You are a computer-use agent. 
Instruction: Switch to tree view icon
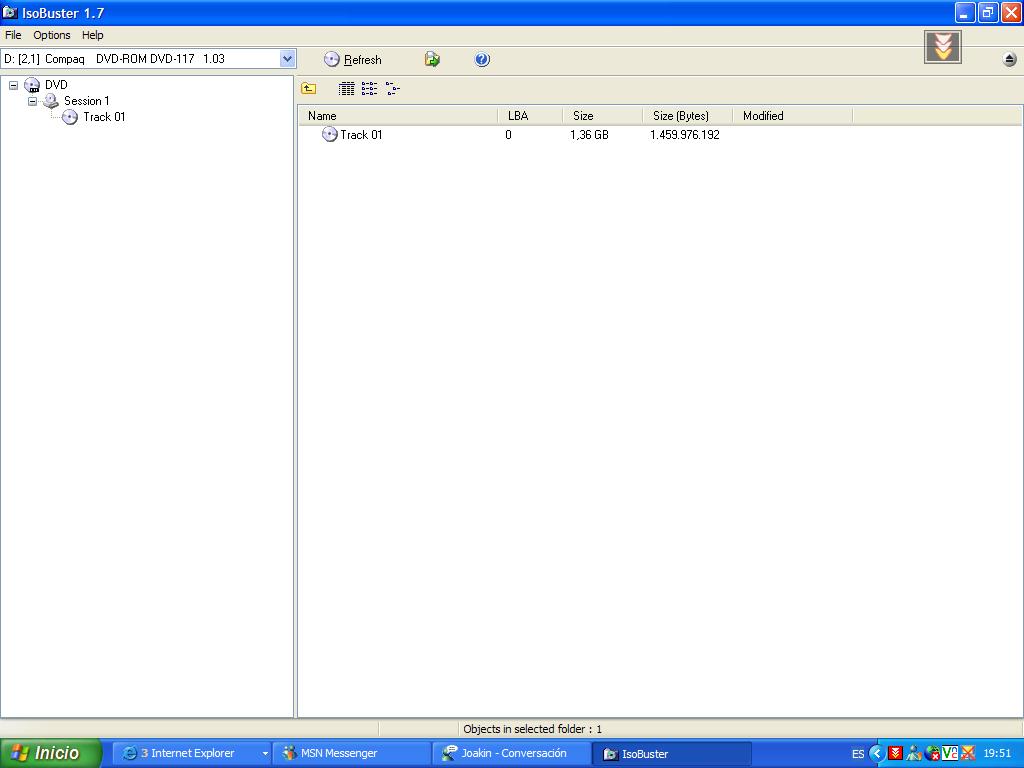coord(392,88)
